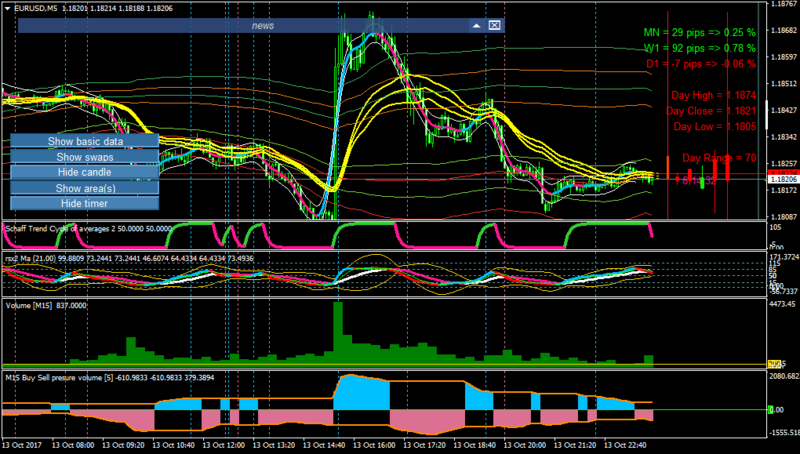Click the 13 Oct 22:40 time axis label

pos(625,445)
